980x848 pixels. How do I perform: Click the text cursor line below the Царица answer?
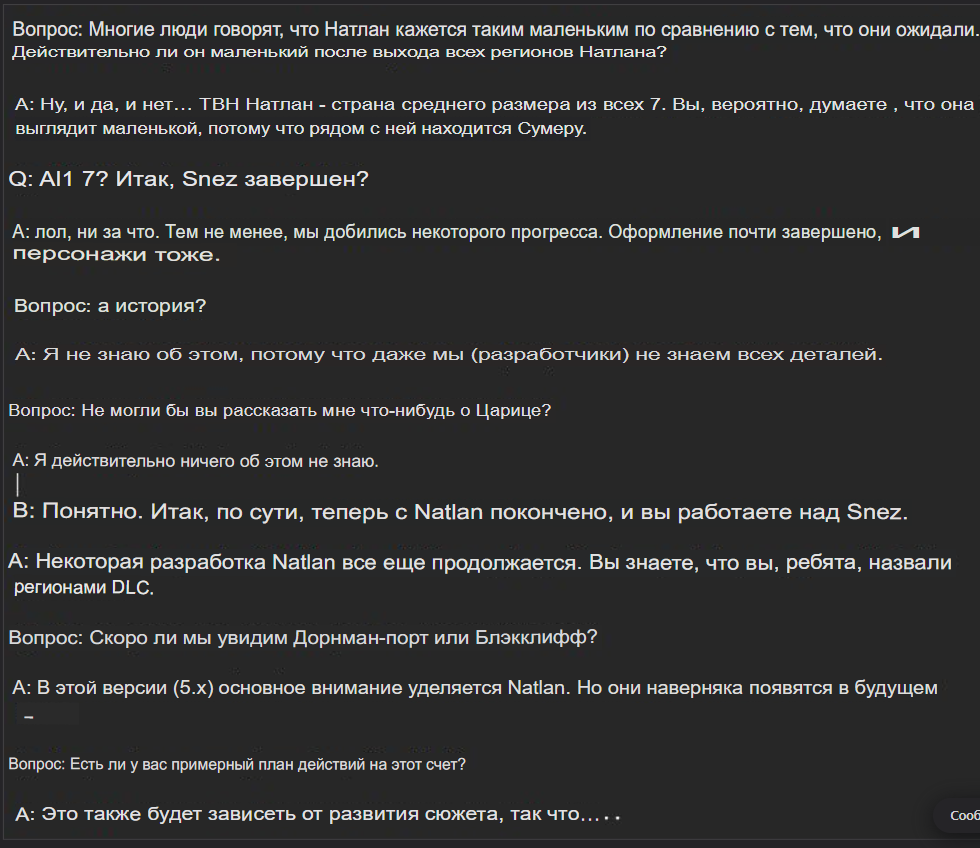(19, 485)
